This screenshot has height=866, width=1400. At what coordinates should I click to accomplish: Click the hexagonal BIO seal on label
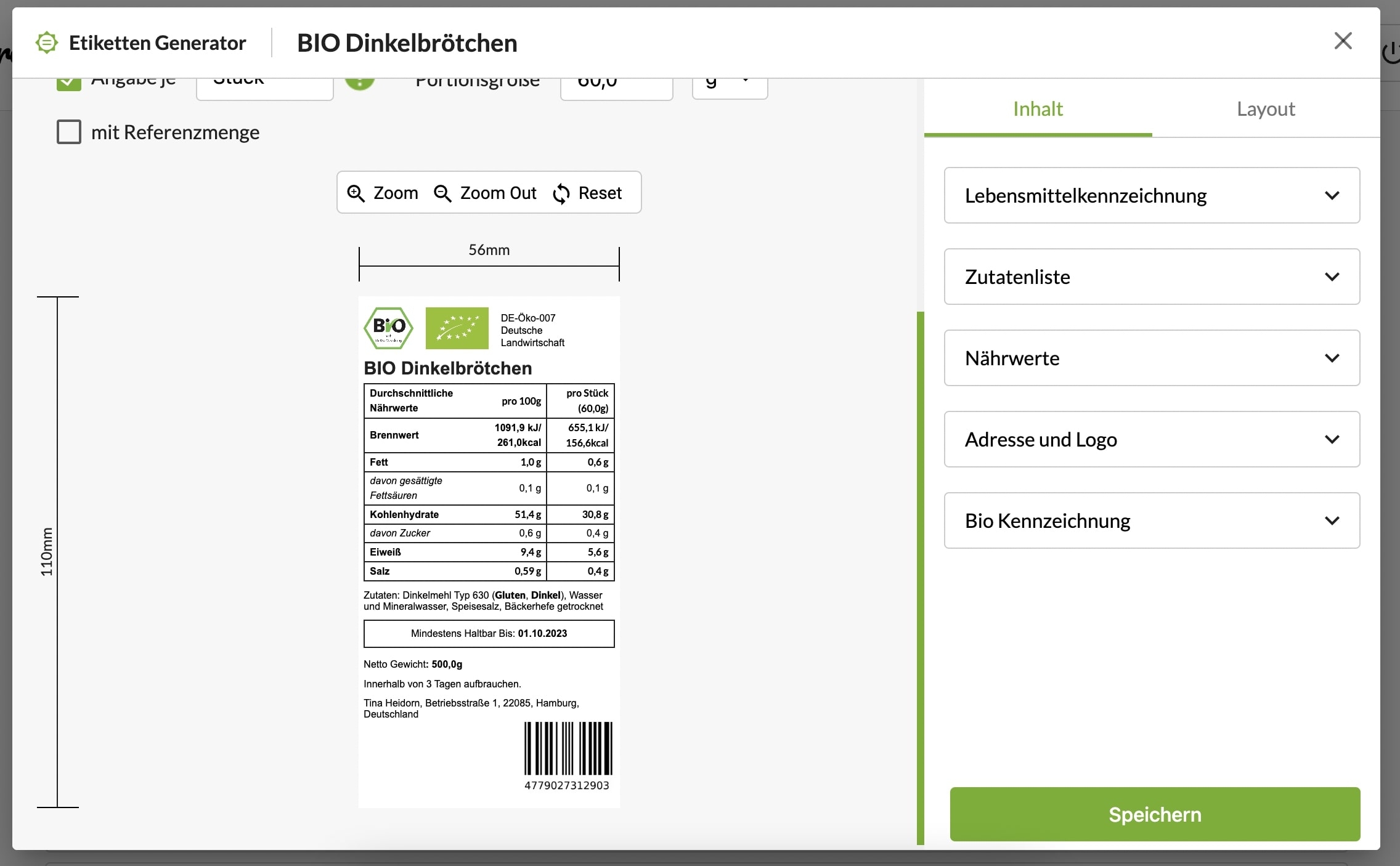[389, 328]
